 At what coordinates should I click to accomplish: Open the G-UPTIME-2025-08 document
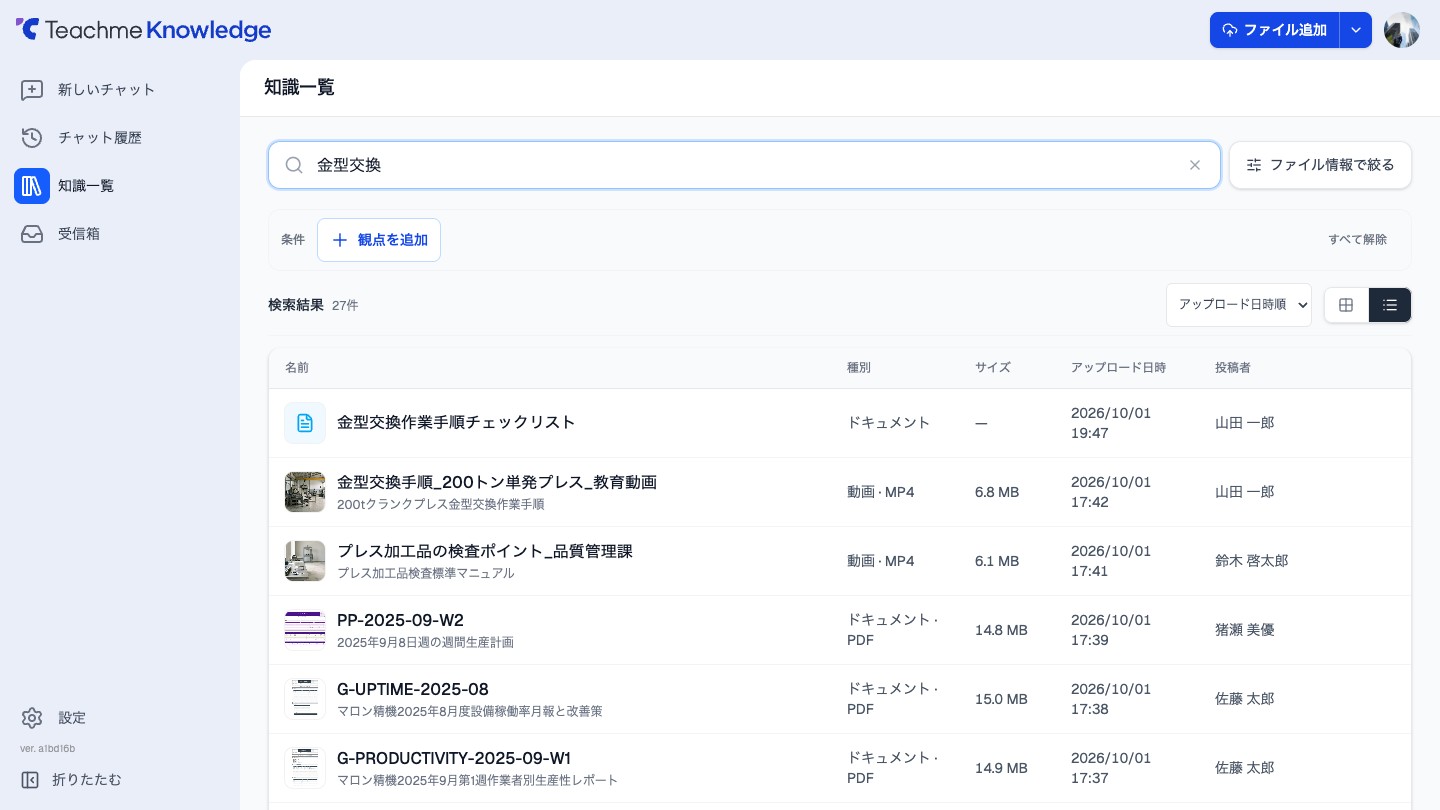point(413,689)
